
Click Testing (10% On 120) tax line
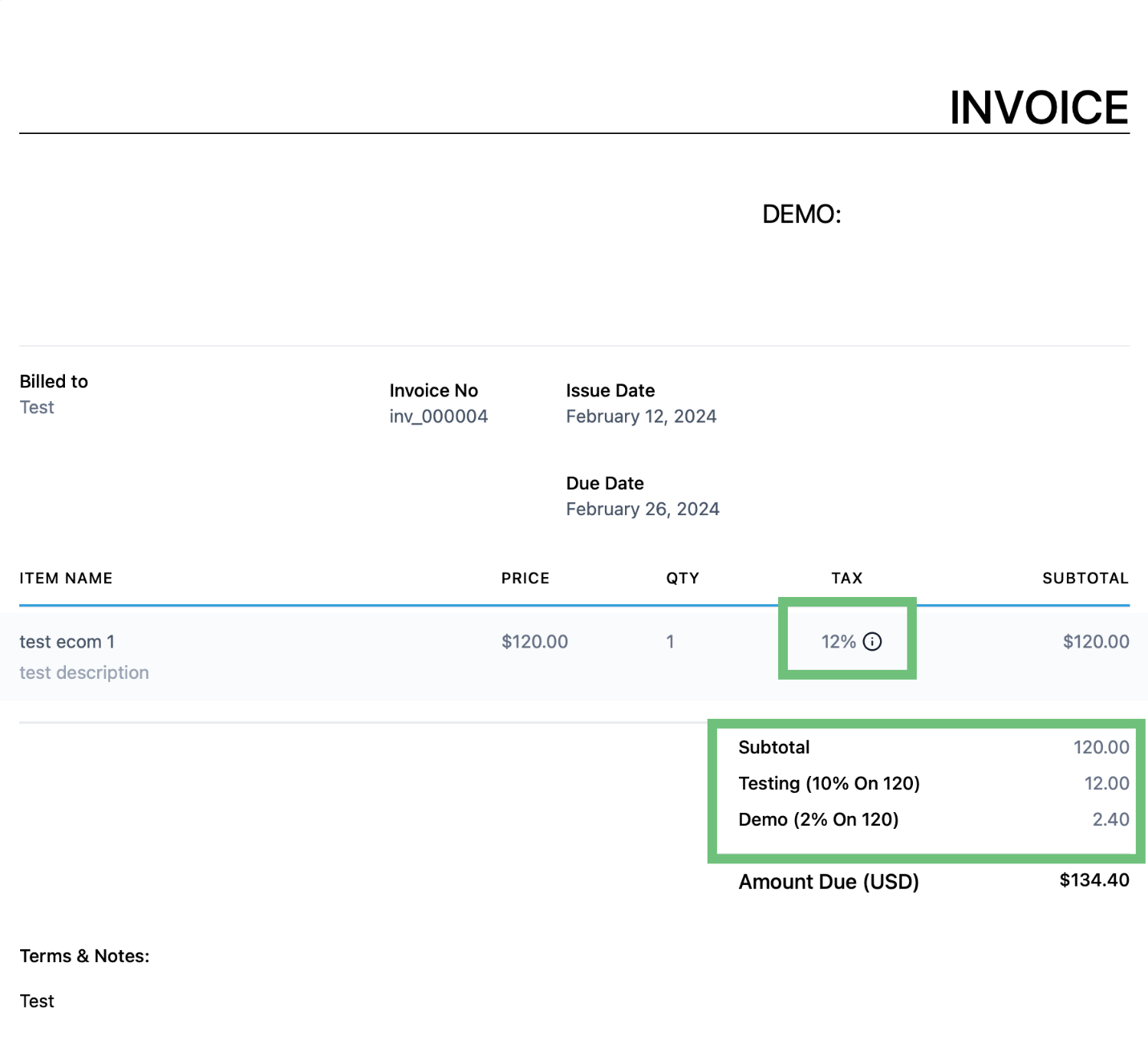[829, 783]
